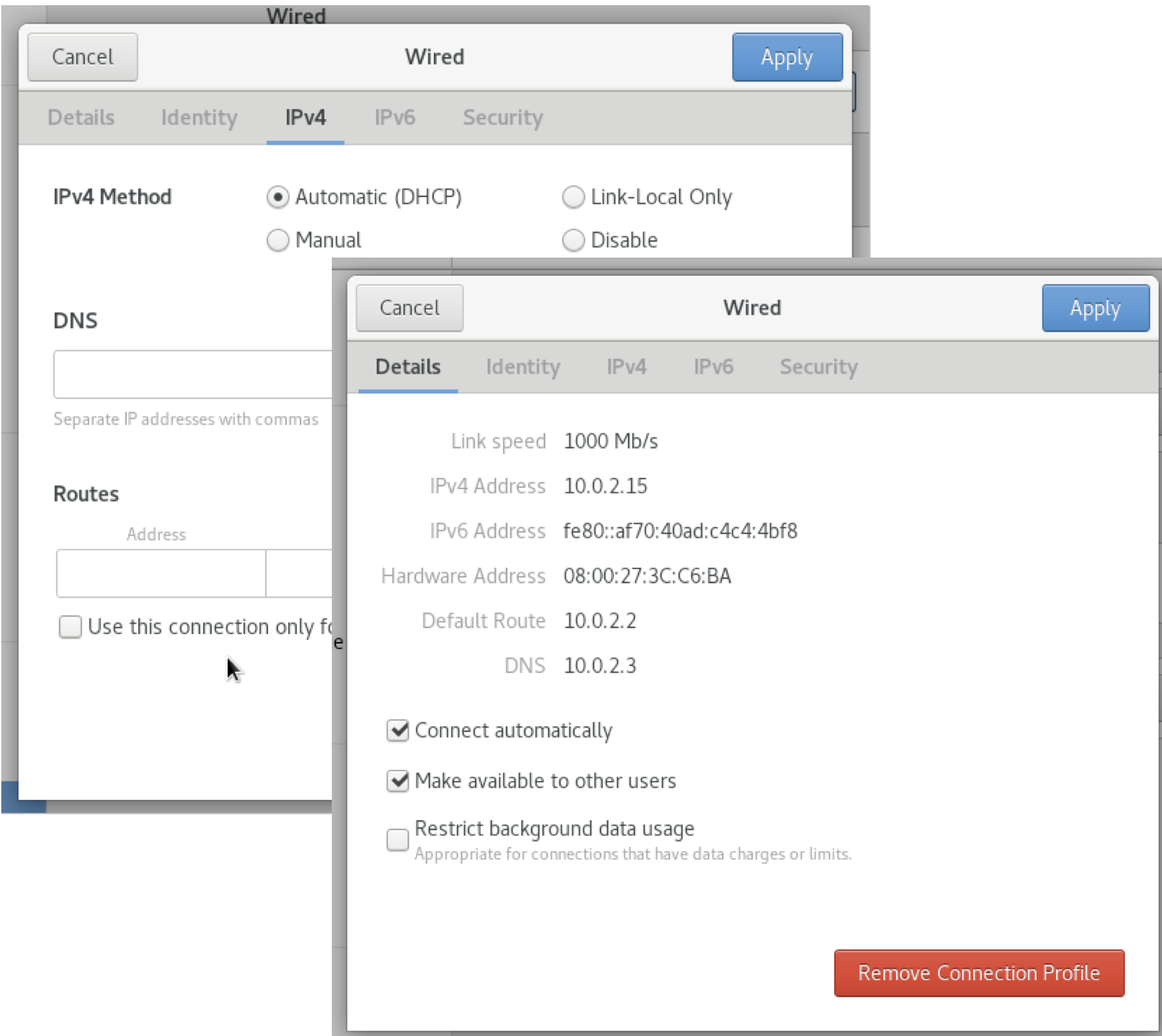This screenshot has height=1036, width=1162.
Task: Click Cancel in the front Details dialog
Action: (x=409, y=308)
